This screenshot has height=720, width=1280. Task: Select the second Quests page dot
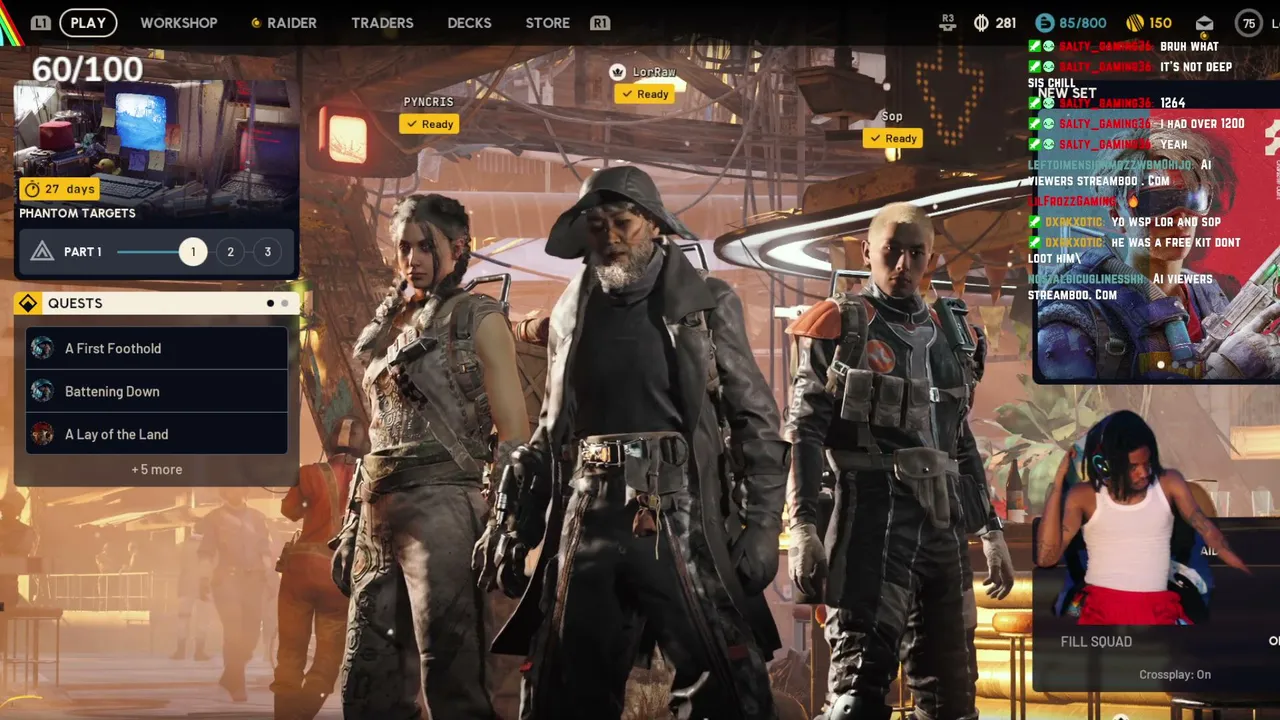pyautogui.click(x=285, y=303)
